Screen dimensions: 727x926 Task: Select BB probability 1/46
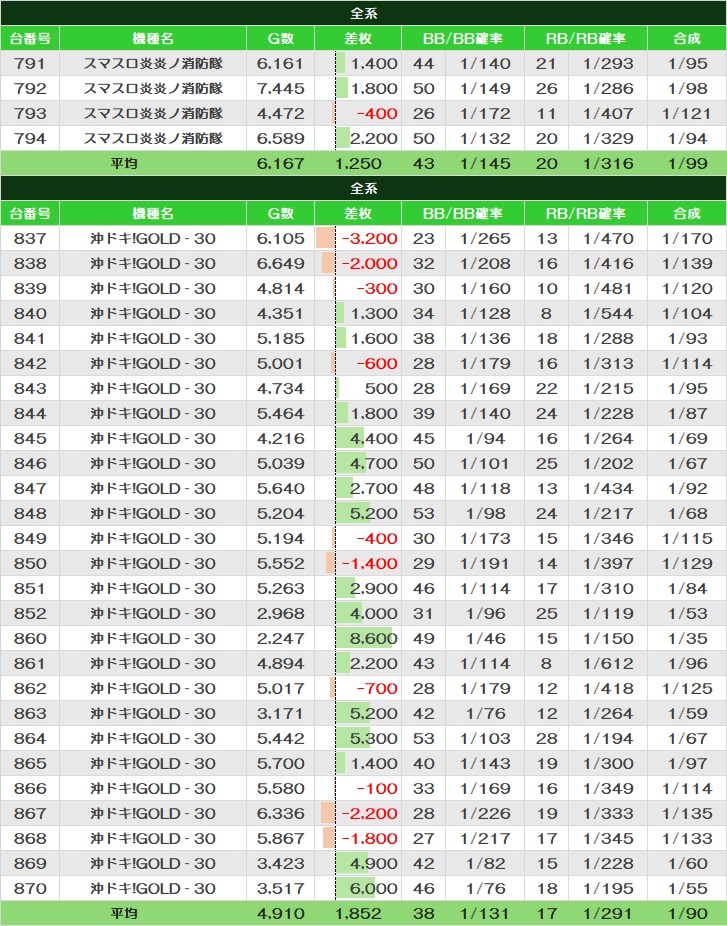click(485, 638)
